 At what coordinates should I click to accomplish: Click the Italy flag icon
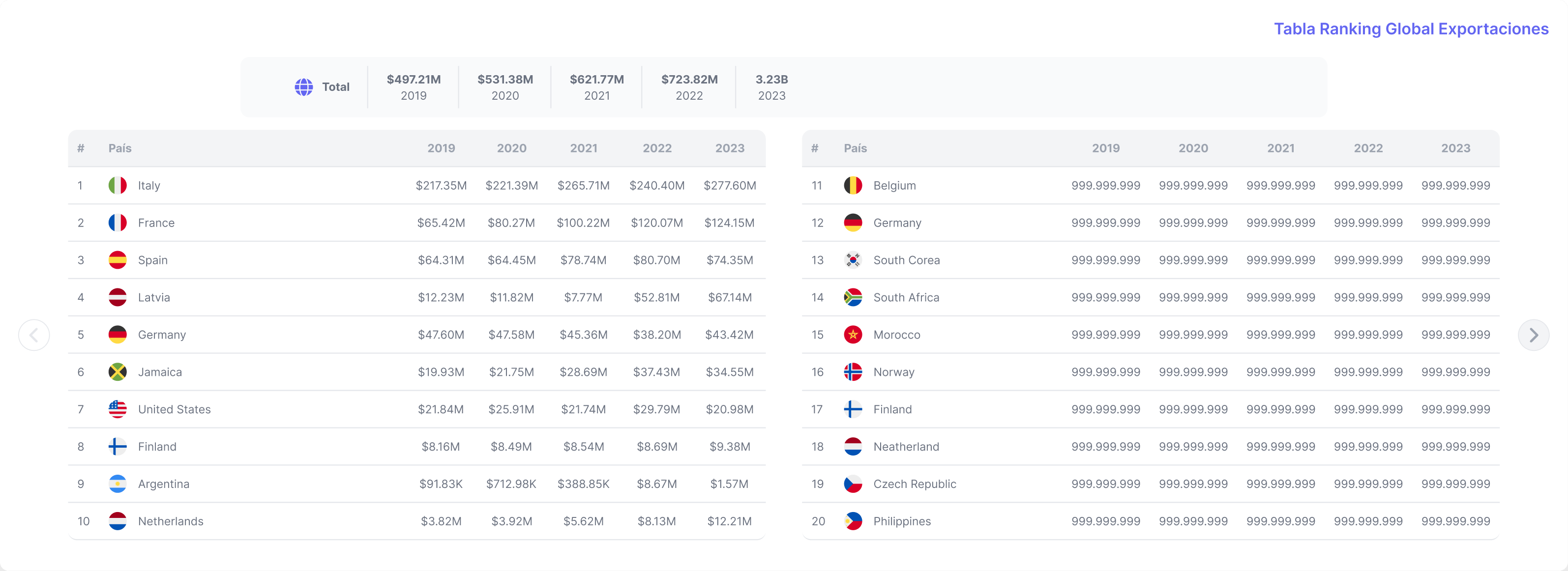[x=118, y=185]
